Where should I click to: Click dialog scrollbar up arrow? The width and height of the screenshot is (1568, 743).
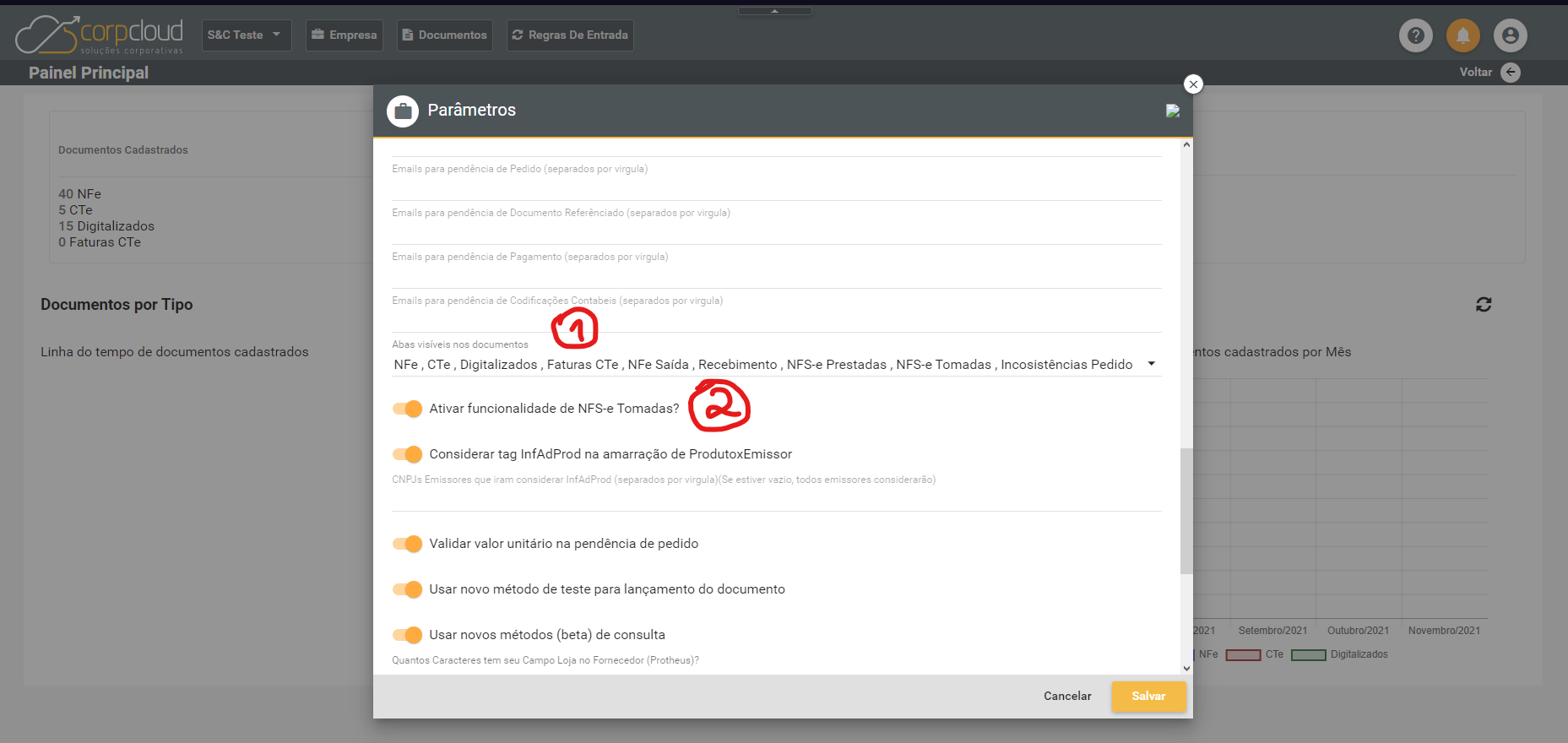[1186, 144]
